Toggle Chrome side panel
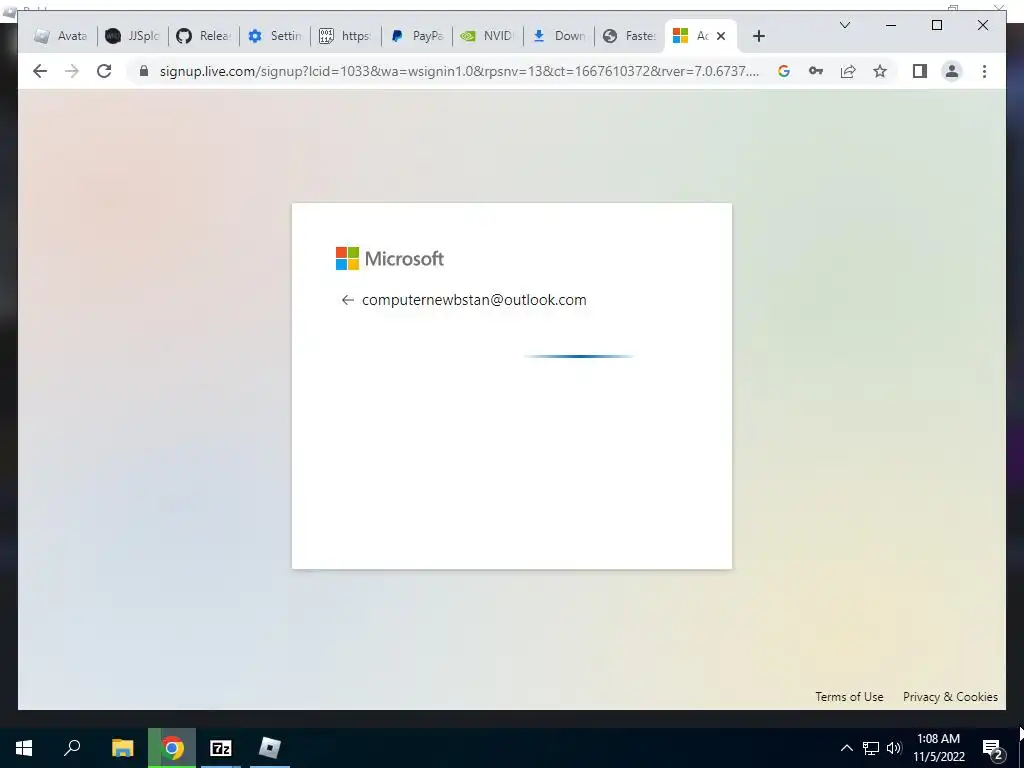 pyautogui.click(x=920, y=71)
